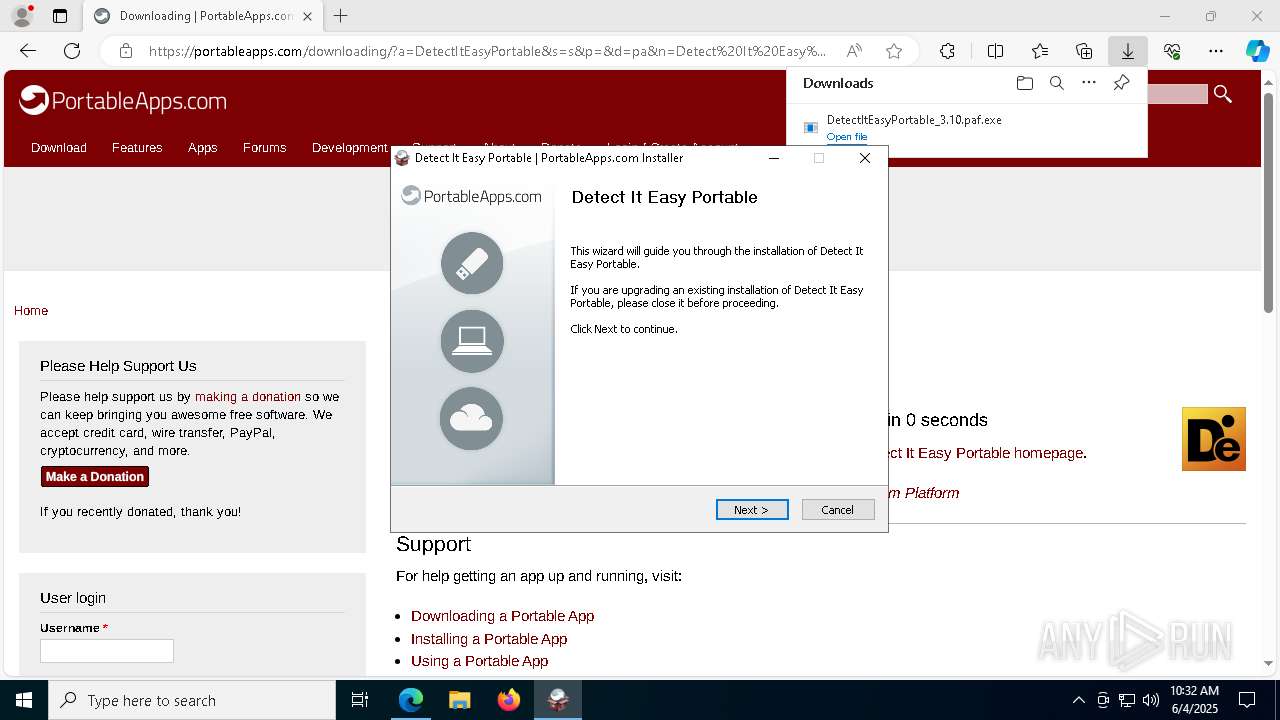Click the page vertical scrollbar thumb

(1269, 203)
